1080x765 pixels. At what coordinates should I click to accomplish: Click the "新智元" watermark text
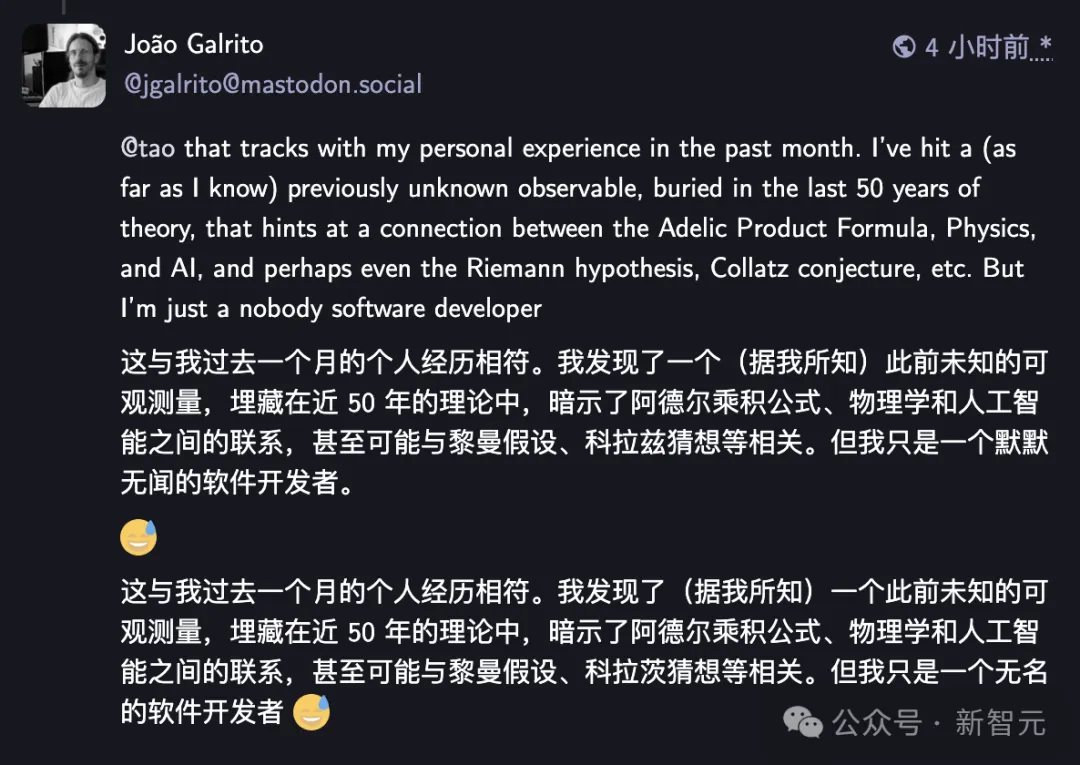[x=1000, y=722]
